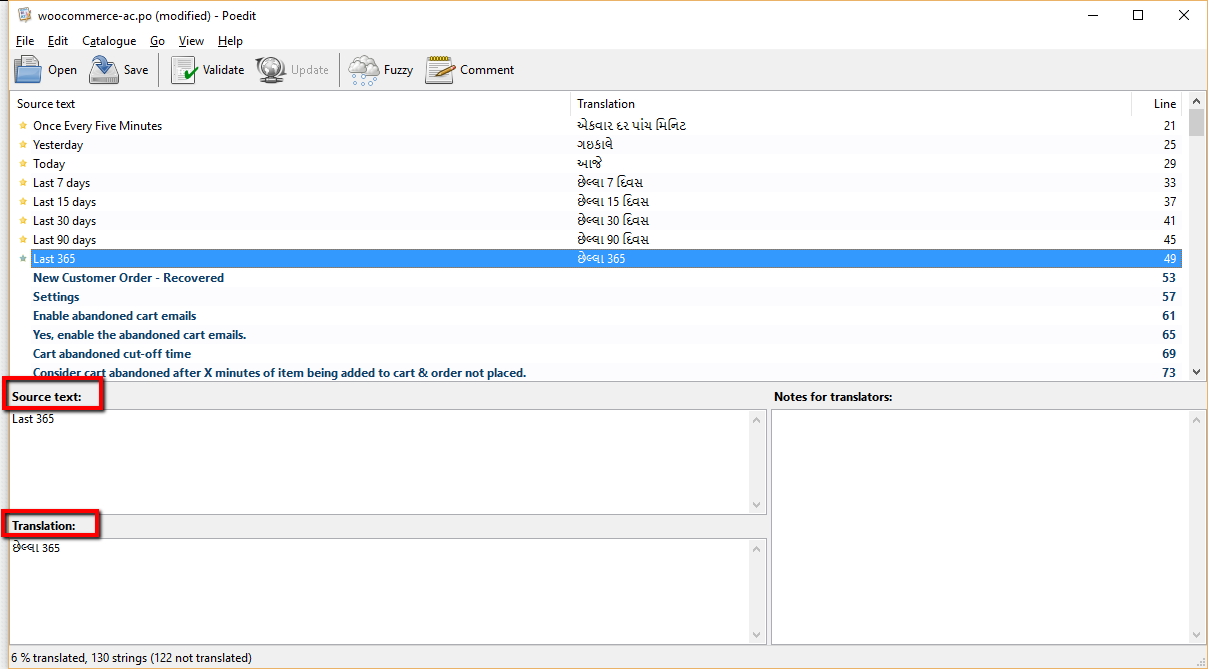
Task: Select the Once Every Five Minutes row
Action: pyautogui.click(x=596, y=126)
